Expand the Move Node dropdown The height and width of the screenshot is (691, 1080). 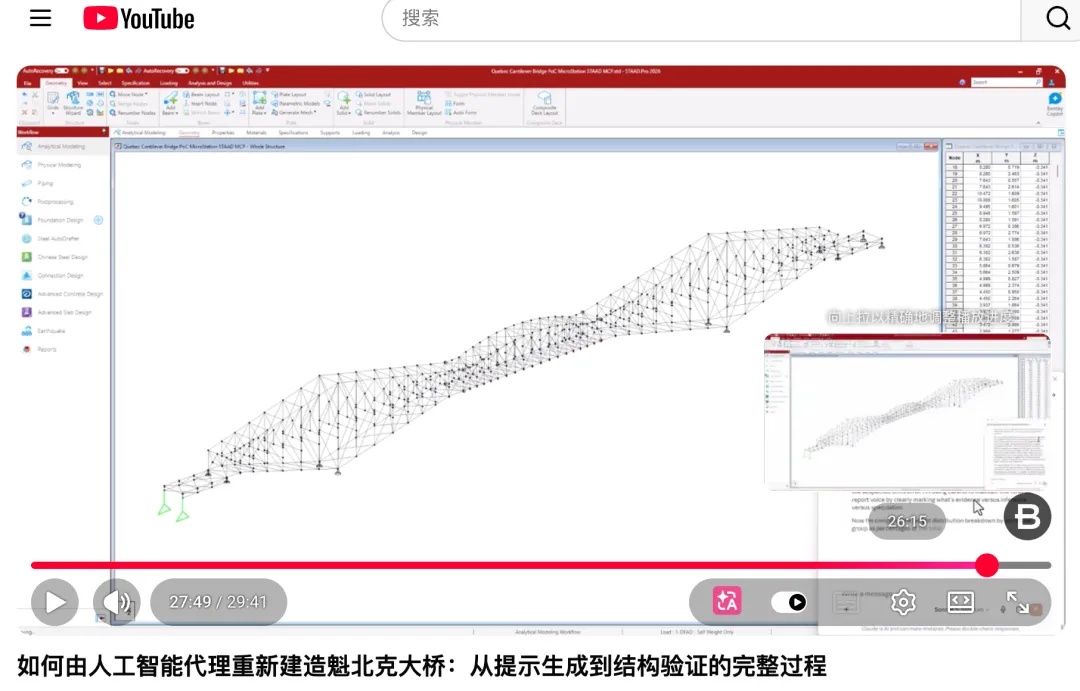click(129, 94)
